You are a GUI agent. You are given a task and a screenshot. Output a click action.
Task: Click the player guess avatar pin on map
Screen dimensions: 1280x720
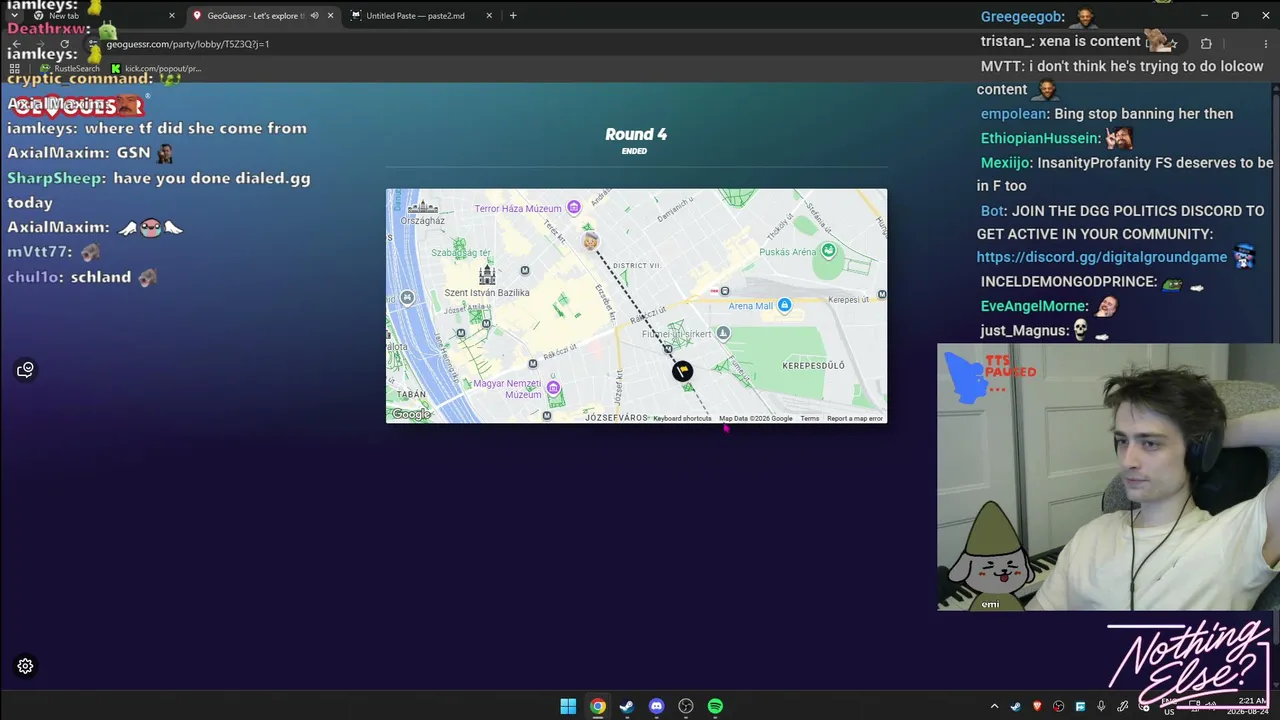tap(591, 241)
